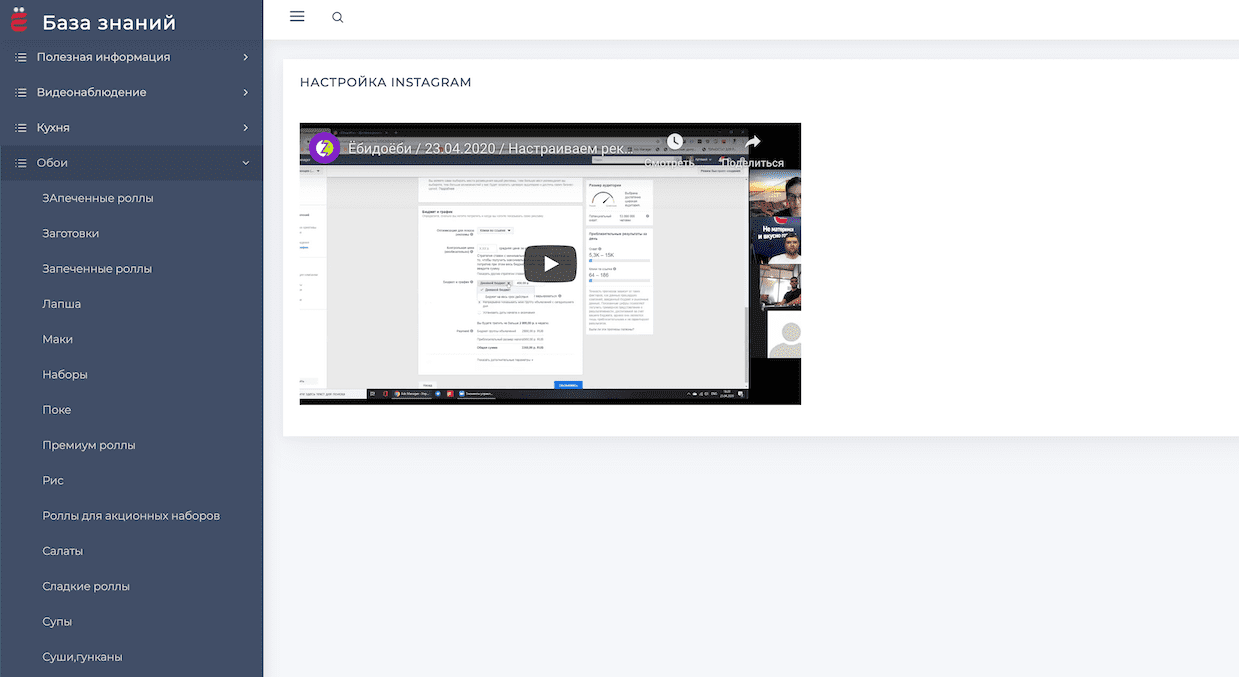Open Салаты submenu item

[62, 551]
